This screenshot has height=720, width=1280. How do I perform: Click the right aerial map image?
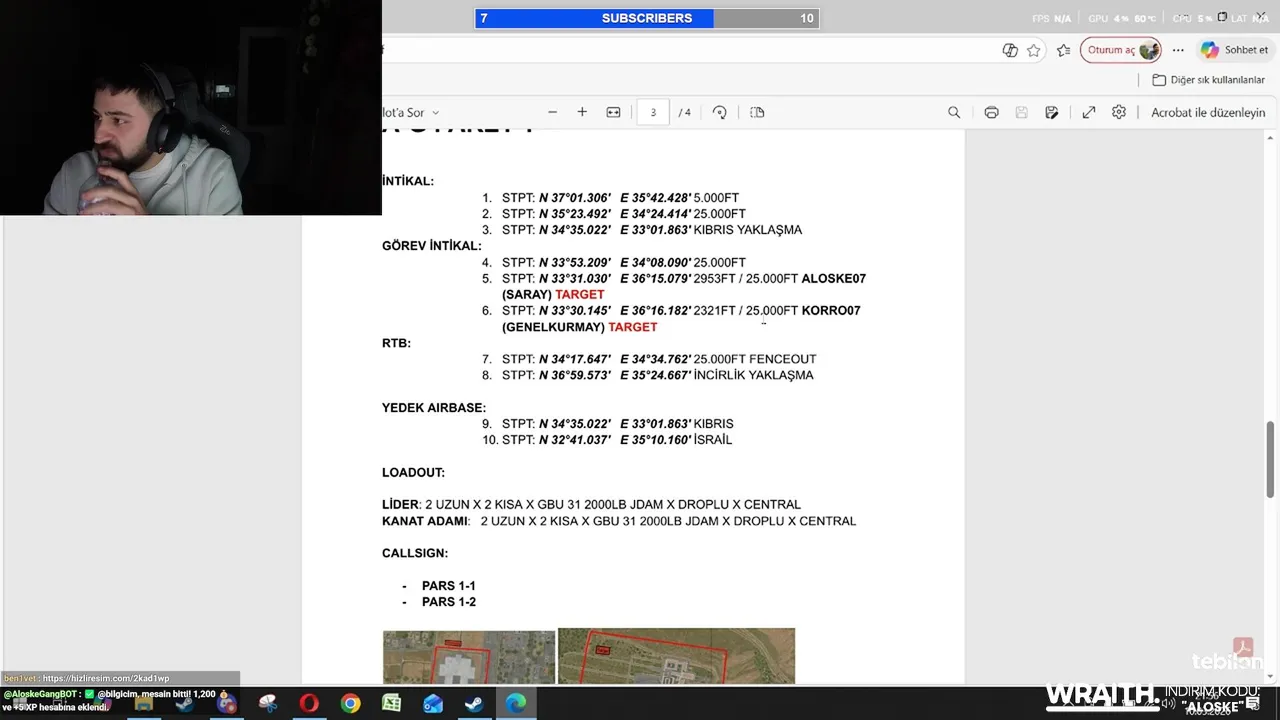[677, 656]
